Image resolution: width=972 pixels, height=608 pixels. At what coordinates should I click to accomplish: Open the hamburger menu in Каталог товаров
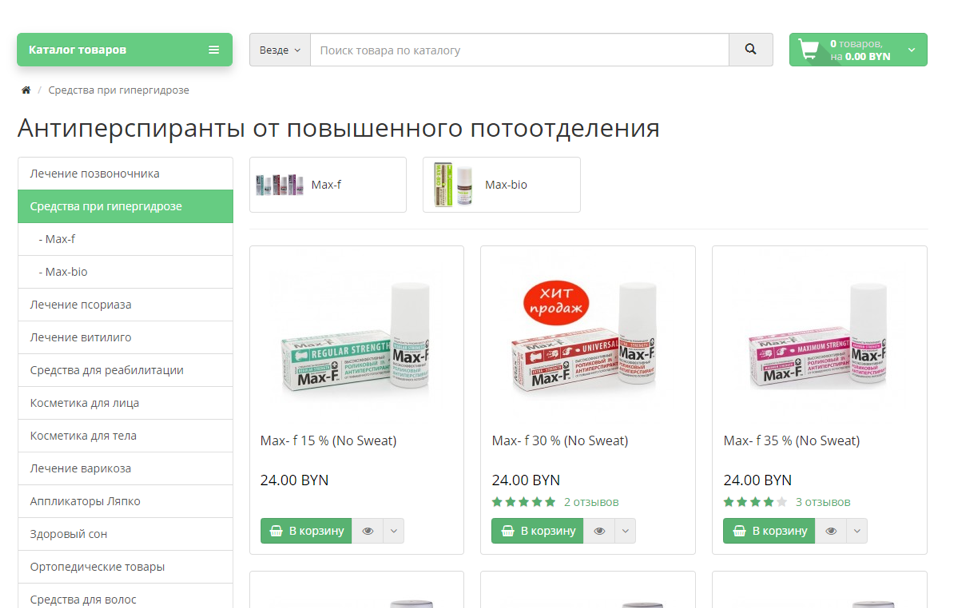coord(214,50)
